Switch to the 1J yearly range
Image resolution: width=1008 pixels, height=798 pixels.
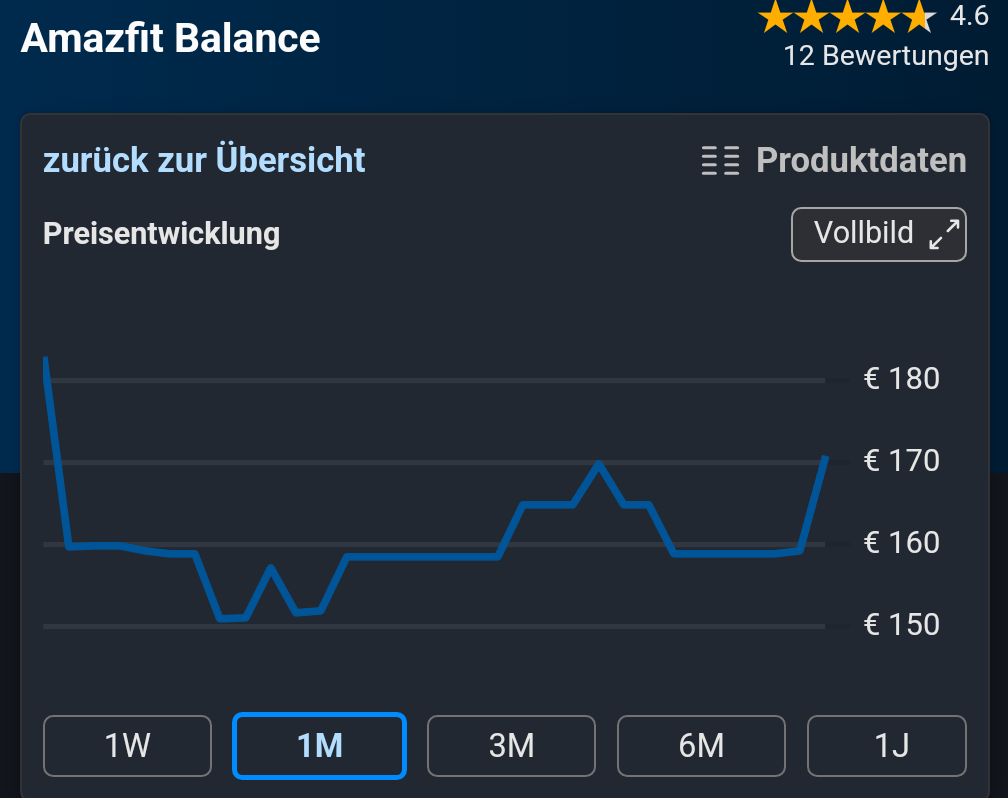tap(887, 746)
